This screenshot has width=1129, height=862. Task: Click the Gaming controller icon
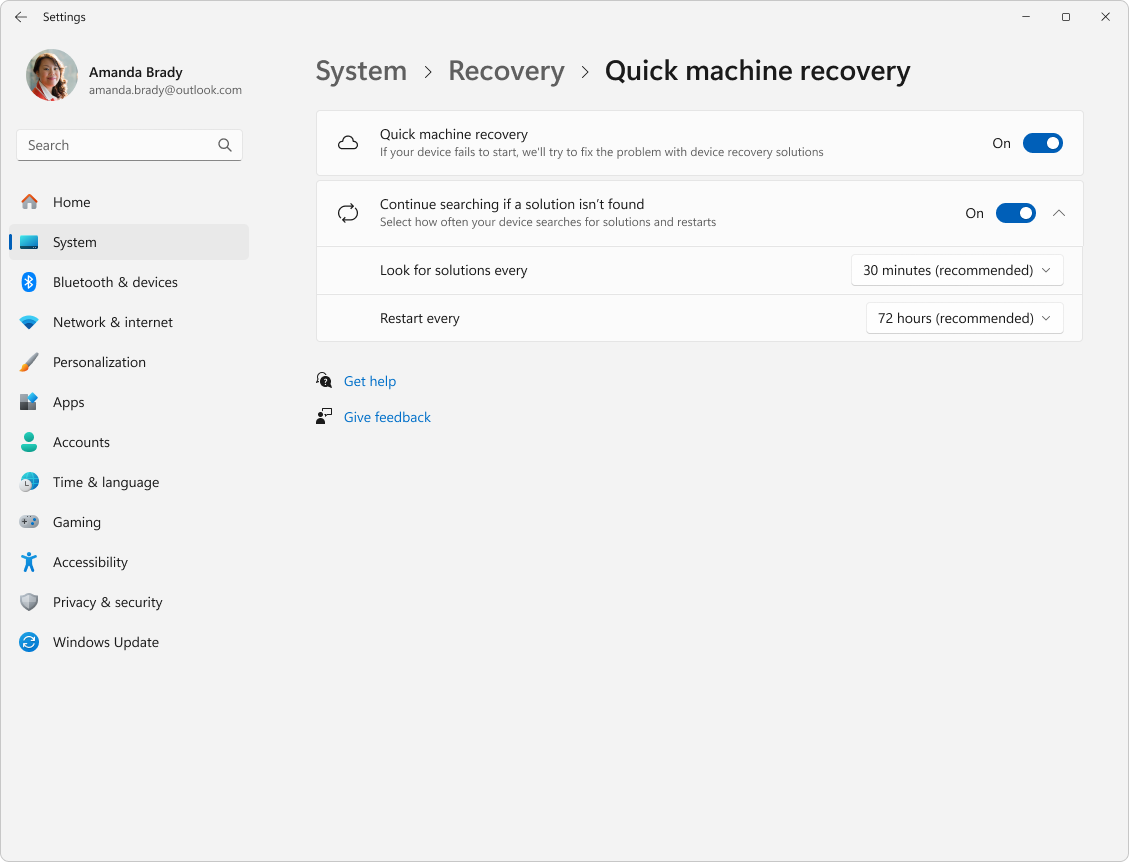pos(29,522)
